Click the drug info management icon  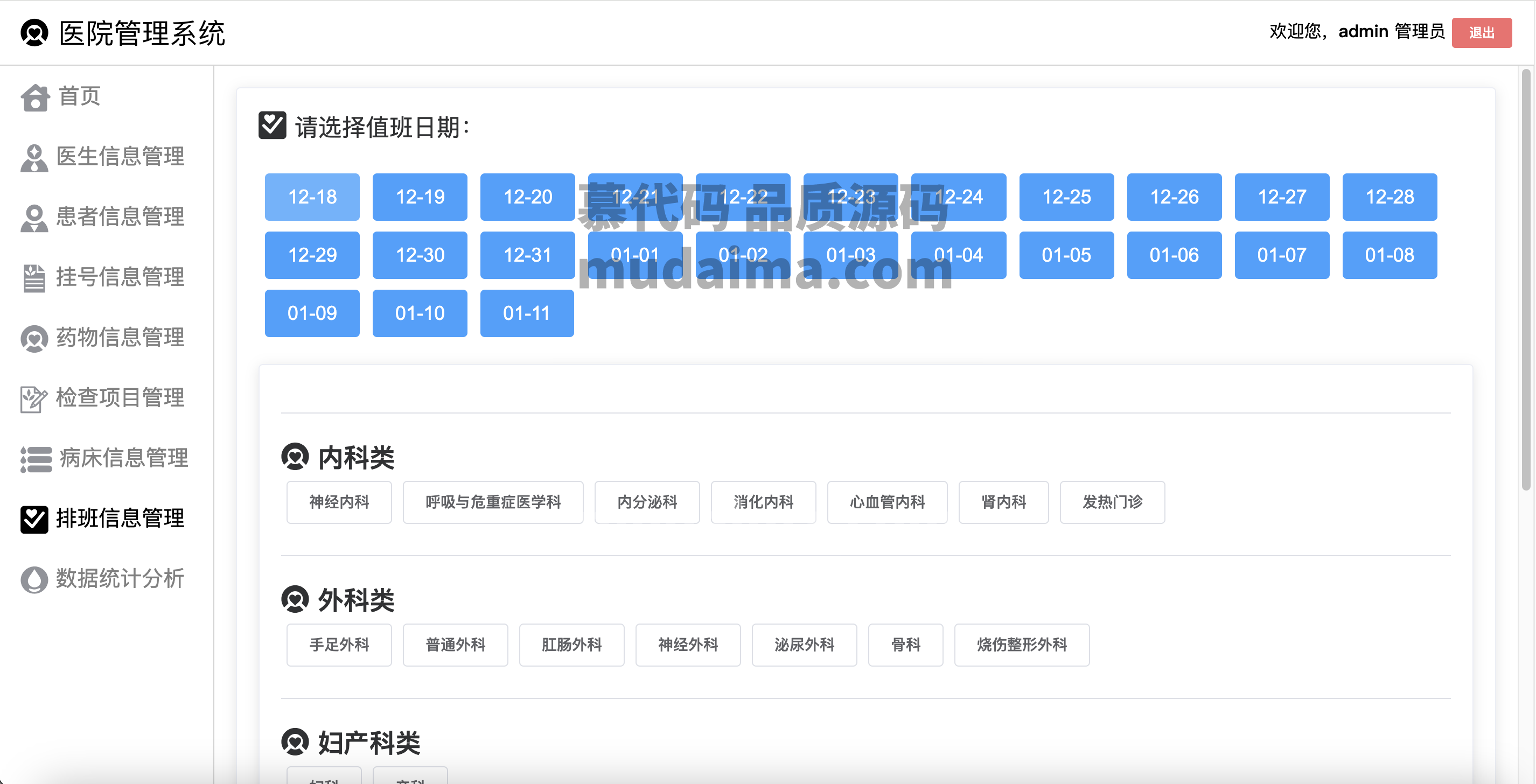coord(34,339)
